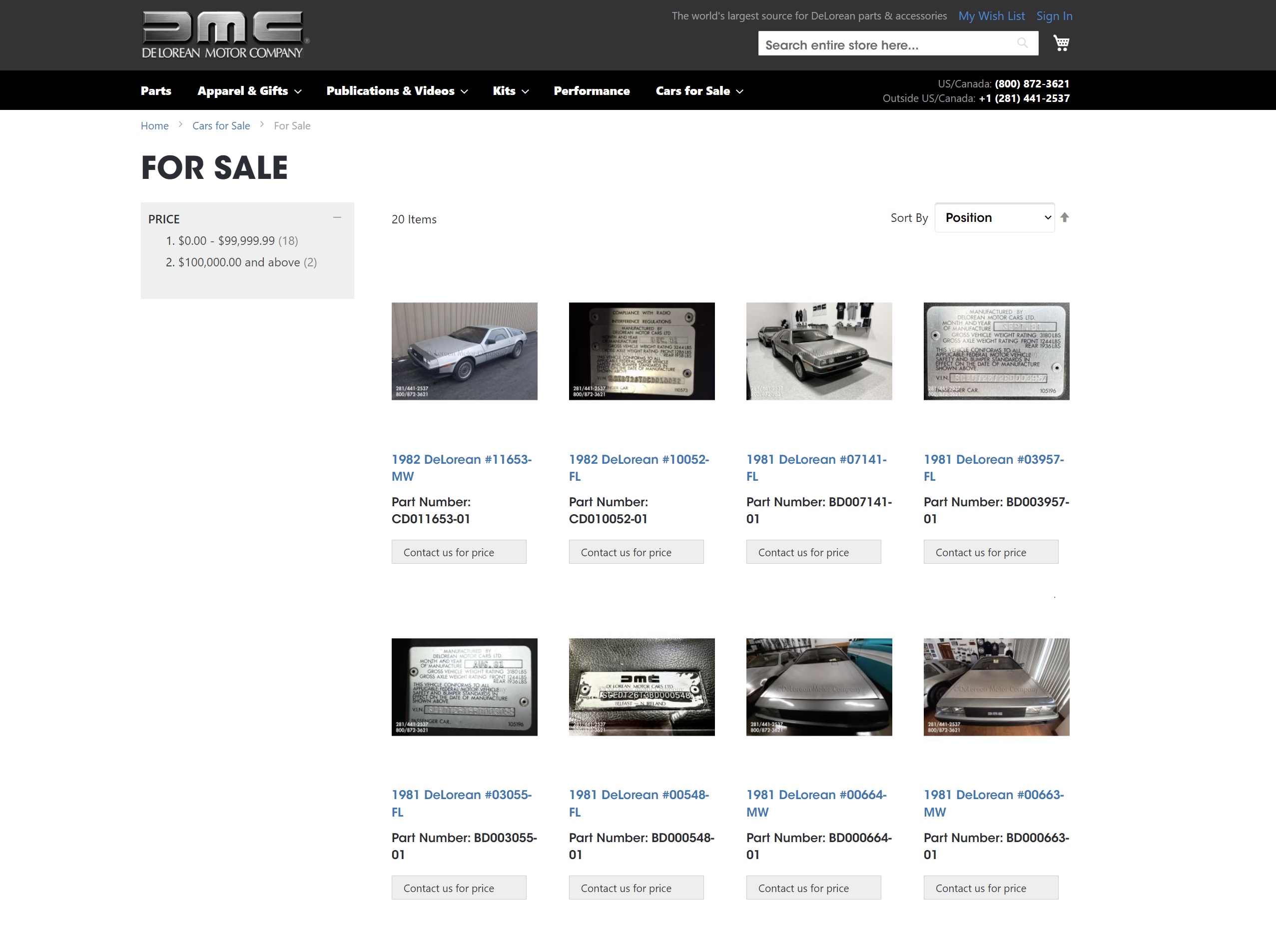Click Sign In link
This screenshot has height=952, width=1276.
click(1054, 16)
